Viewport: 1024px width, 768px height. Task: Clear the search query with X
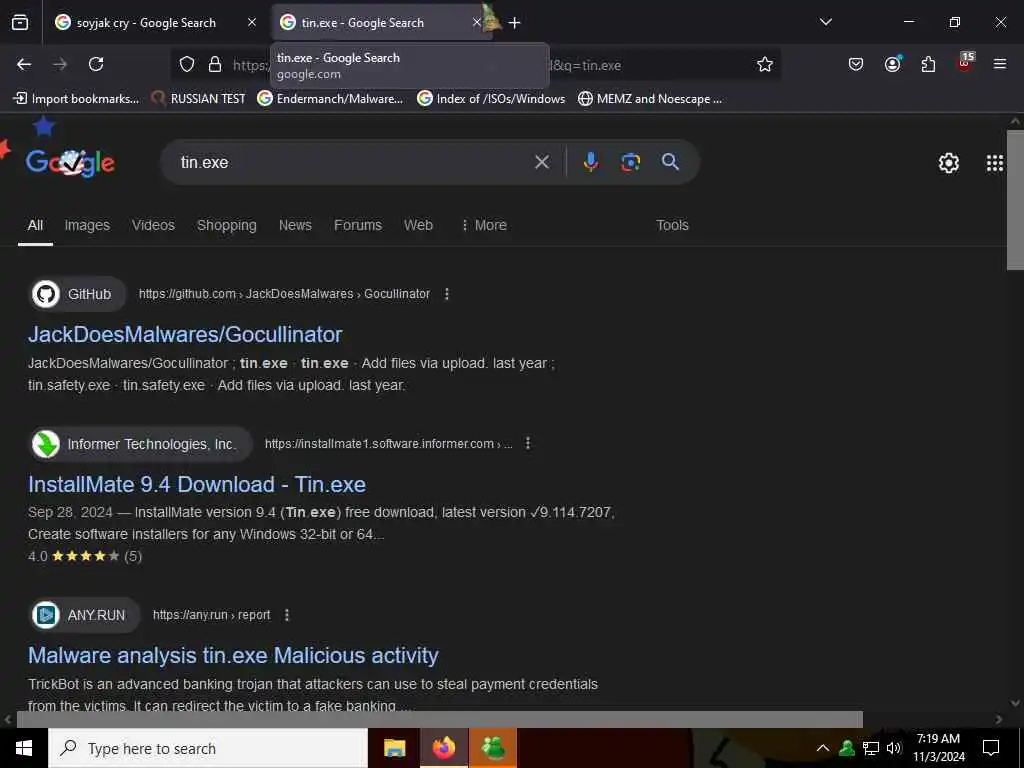click(x=542, y=162)
